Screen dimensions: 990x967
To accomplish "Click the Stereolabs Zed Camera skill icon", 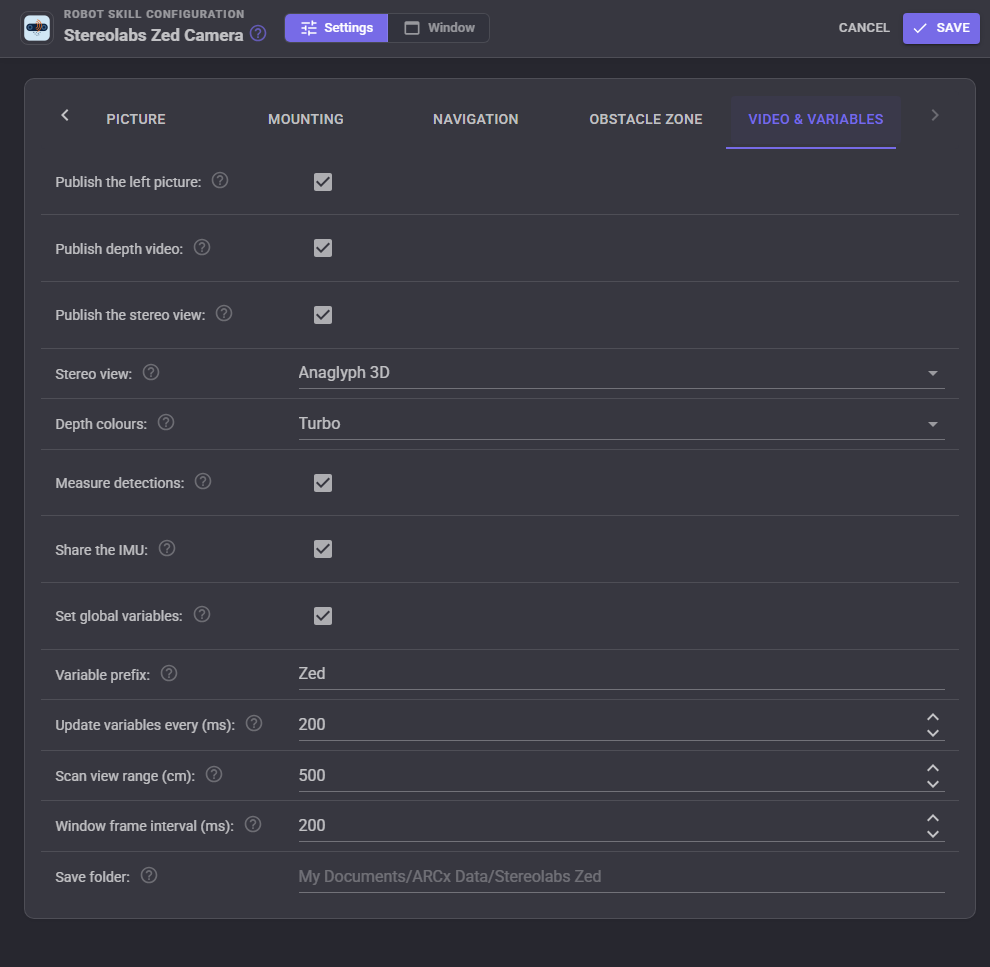I will [x=37, y=28].
